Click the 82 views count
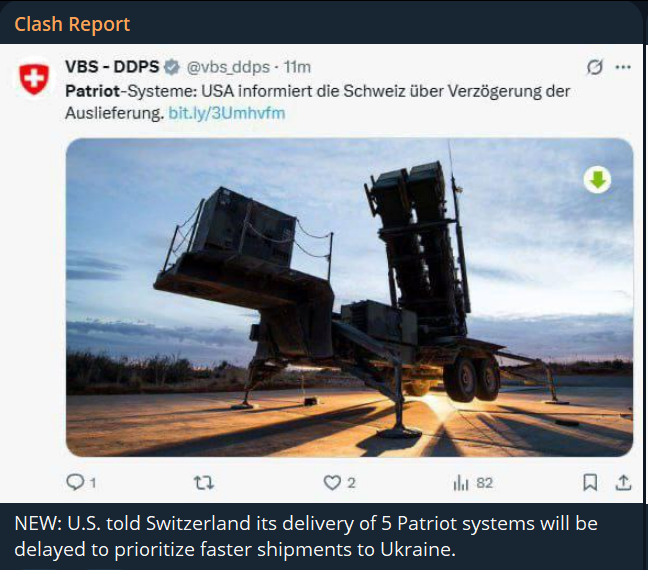This screenshot has width=648, height=570. 485,483
